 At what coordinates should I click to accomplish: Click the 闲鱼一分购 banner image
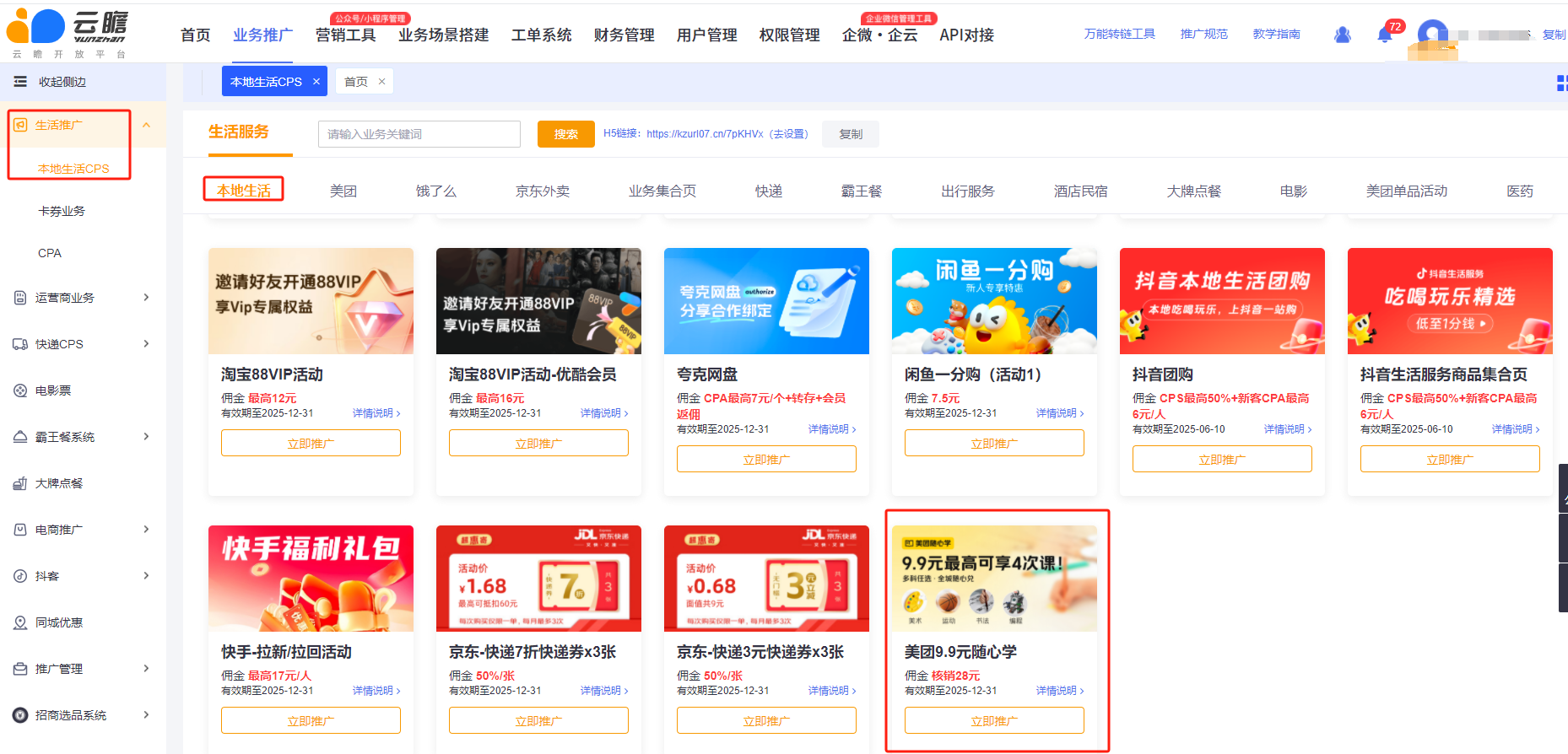(x=994, y=301)
